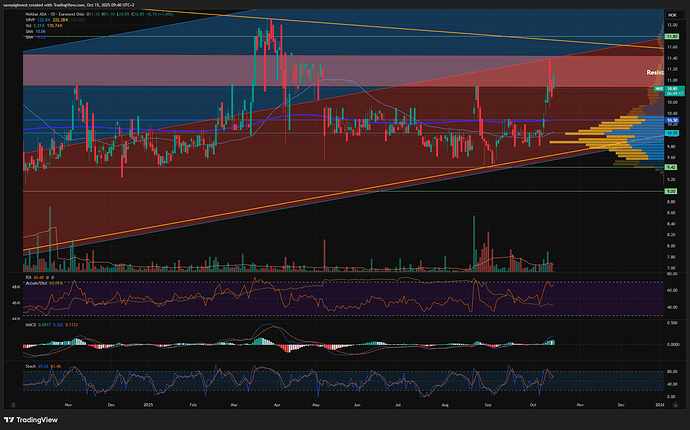This screenshot has height=430, width=690.
Task: Click the Resist text annotation on chart
Action: pyautogui.click(x=655, y=73)
